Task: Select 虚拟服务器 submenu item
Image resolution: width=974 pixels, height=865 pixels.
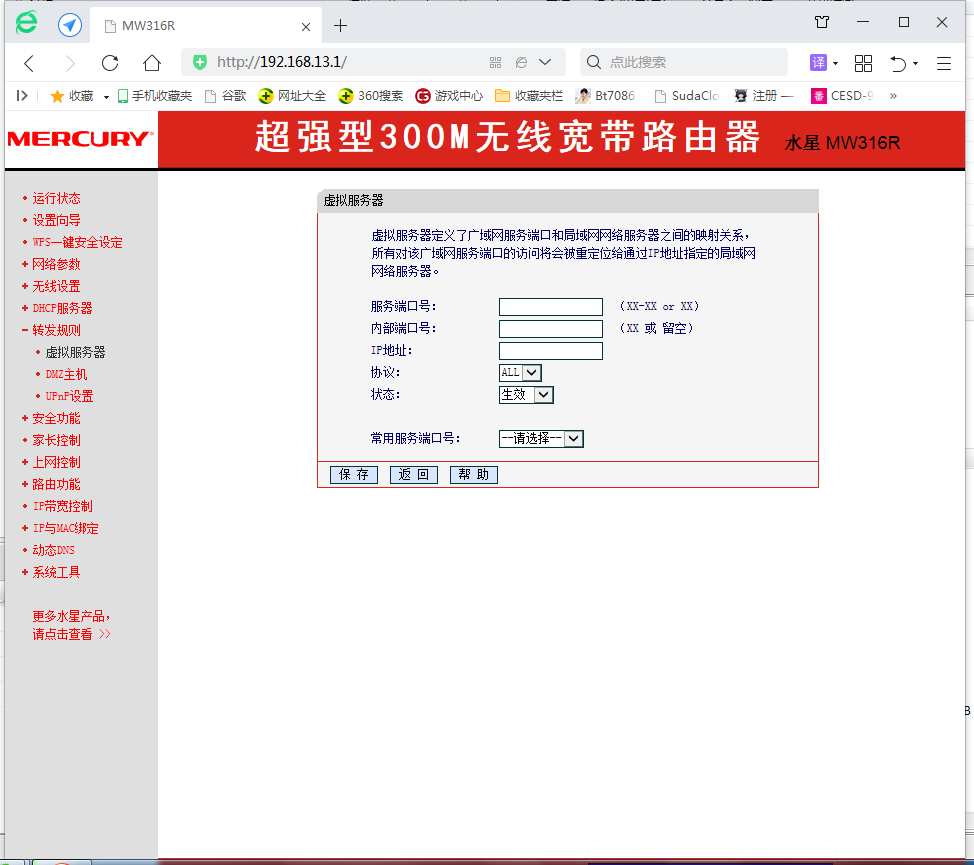Action: (x=75, y=353)
